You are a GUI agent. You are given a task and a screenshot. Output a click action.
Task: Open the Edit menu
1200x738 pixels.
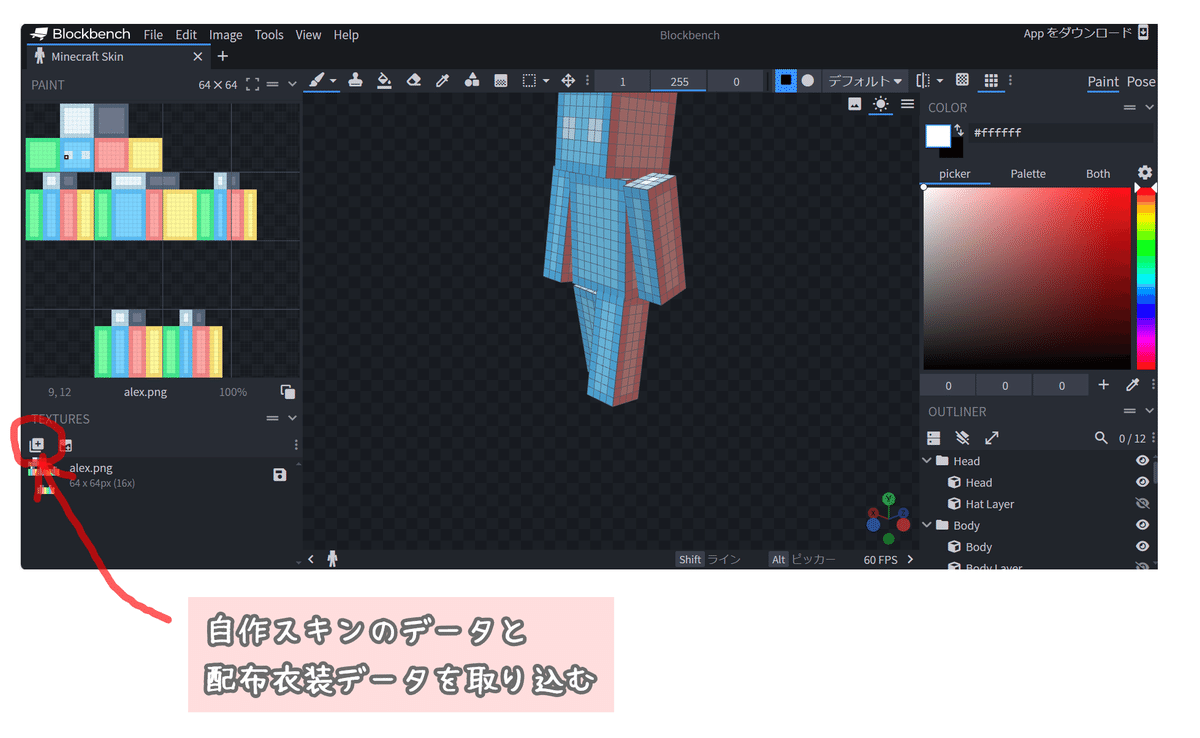pyautogui.click(x=186, y=35)
